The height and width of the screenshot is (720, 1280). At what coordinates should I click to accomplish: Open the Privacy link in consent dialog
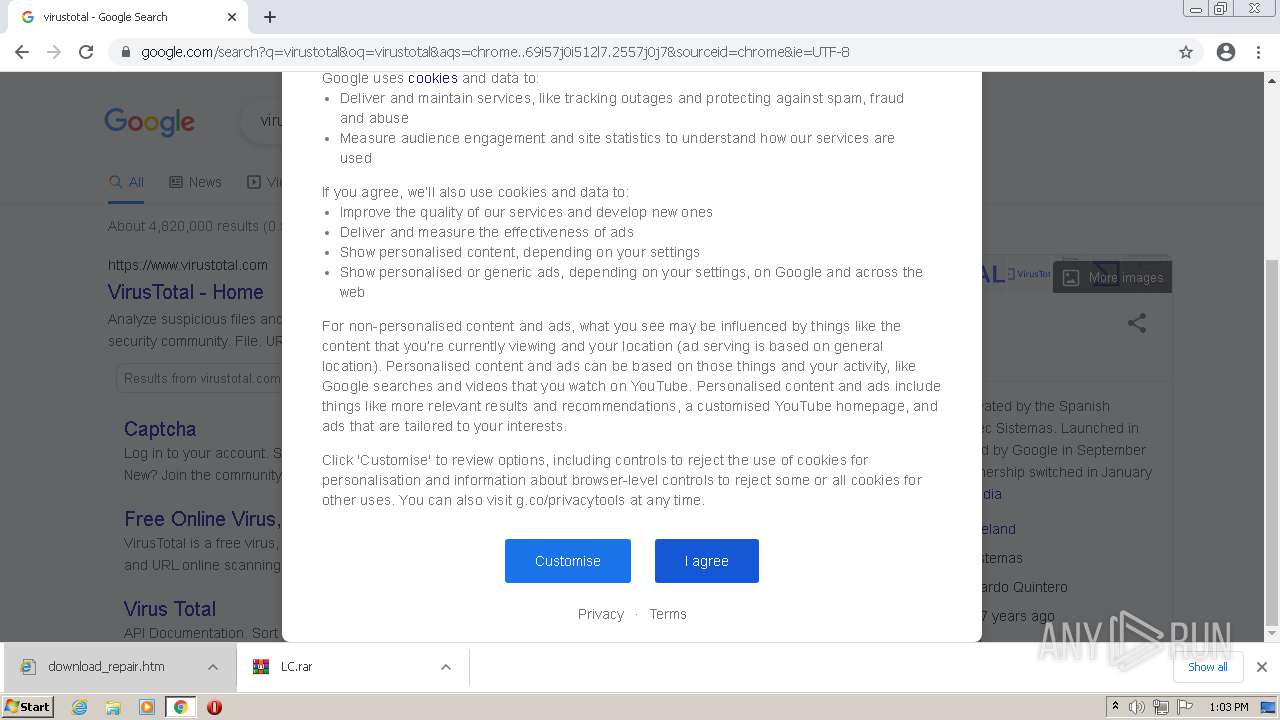(601, 614)
